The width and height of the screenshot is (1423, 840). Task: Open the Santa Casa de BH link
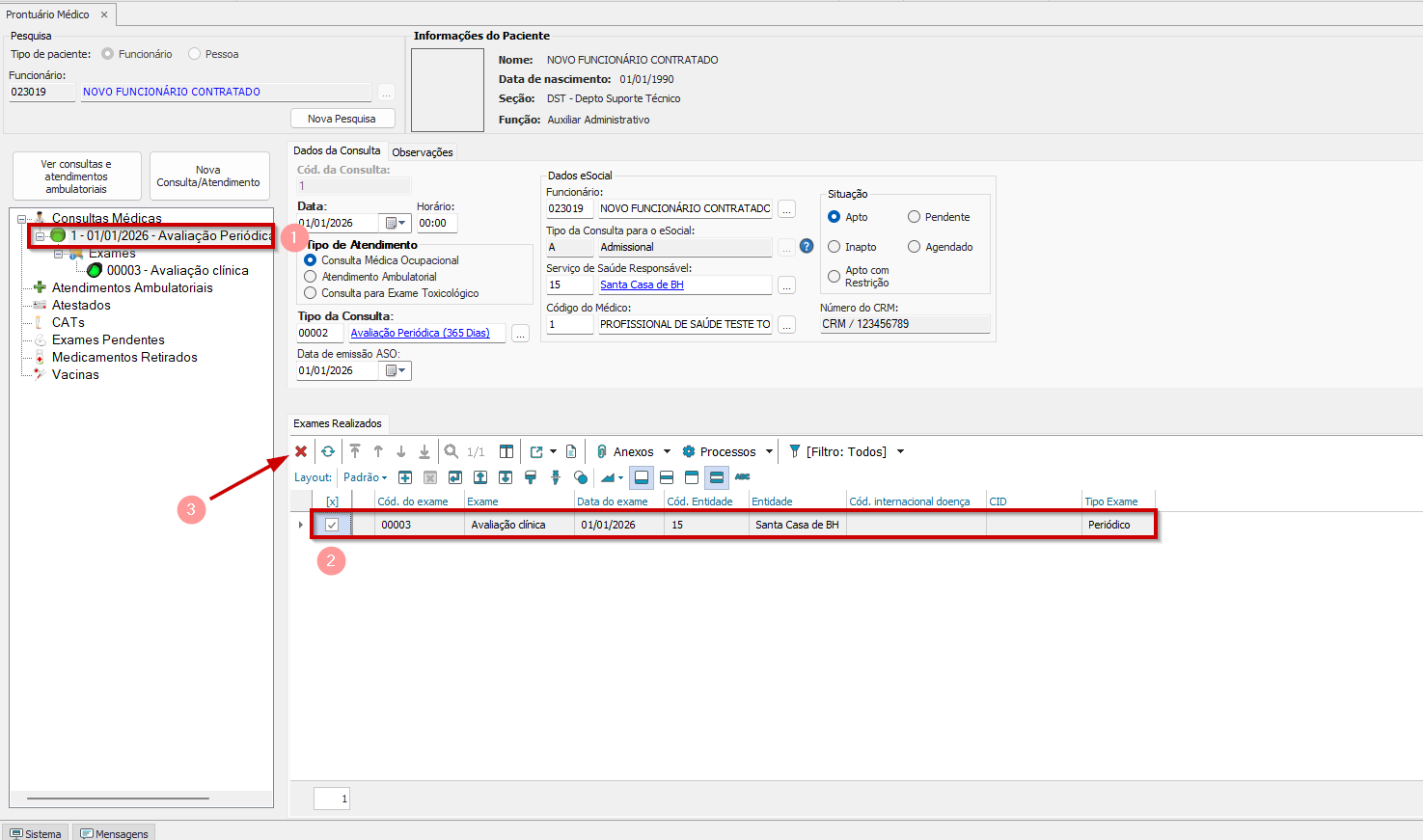(x=642, y=285)
